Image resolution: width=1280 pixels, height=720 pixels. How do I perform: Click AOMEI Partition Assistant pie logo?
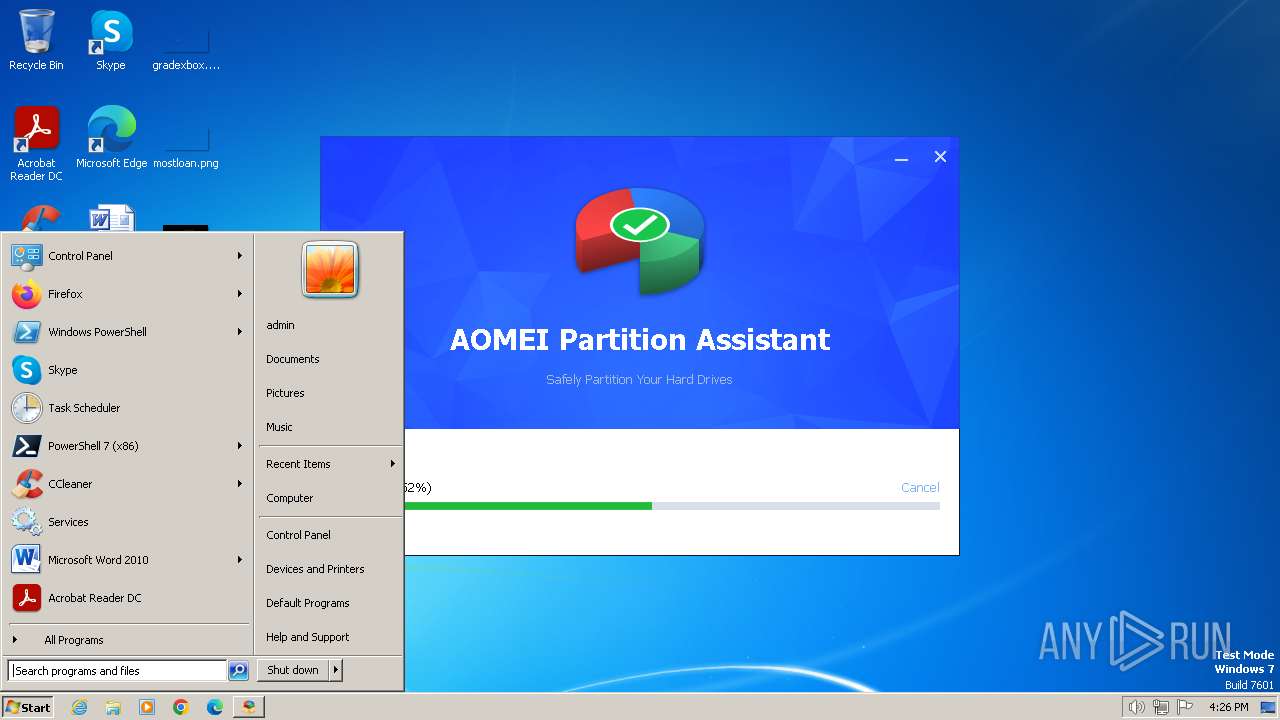[640, 241]
